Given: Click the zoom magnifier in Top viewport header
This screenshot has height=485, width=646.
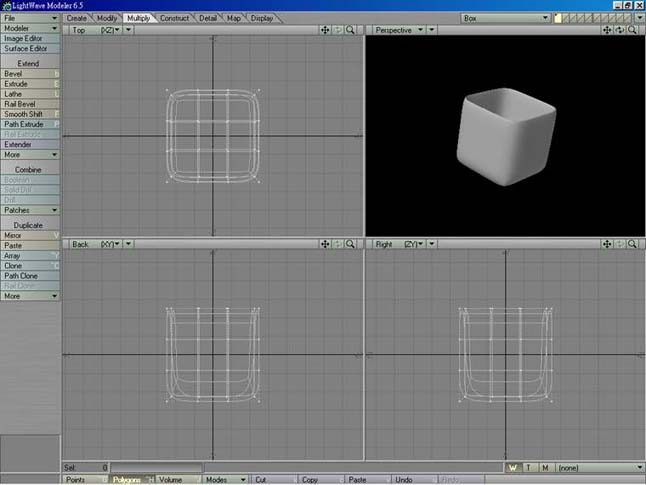Looking at the screenshot, I should click(x=350, y=30).
